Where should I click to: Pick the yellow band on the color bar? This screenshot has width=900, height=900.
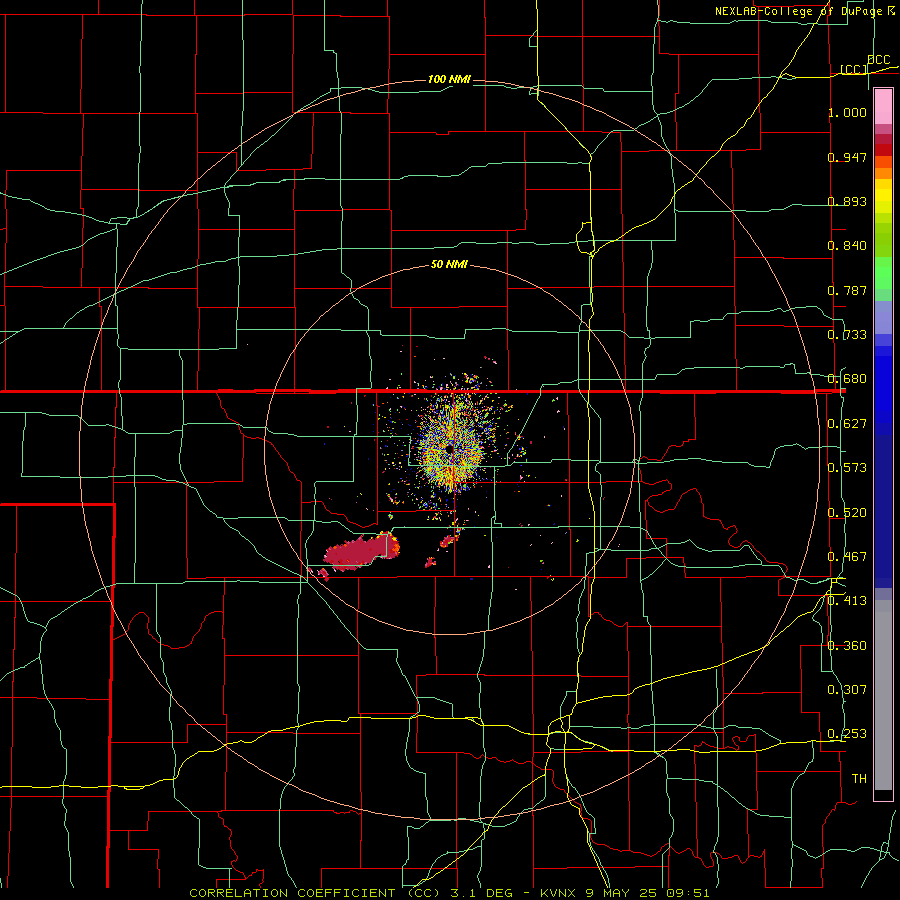click(x=883, y=197)
